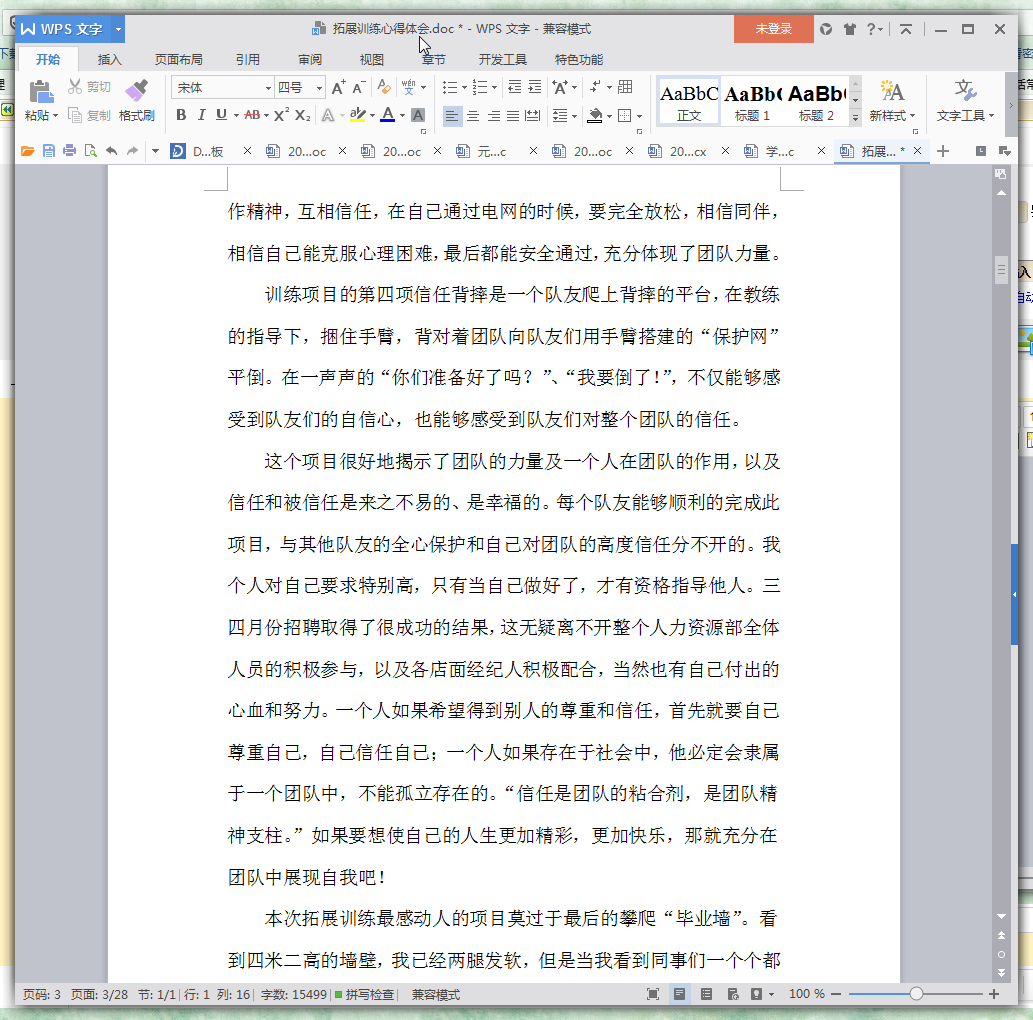The height and width of the screenshot is (1020, 1033).
Task: Open the 视图 ribbon tab
Action: (x=372, y=59)
